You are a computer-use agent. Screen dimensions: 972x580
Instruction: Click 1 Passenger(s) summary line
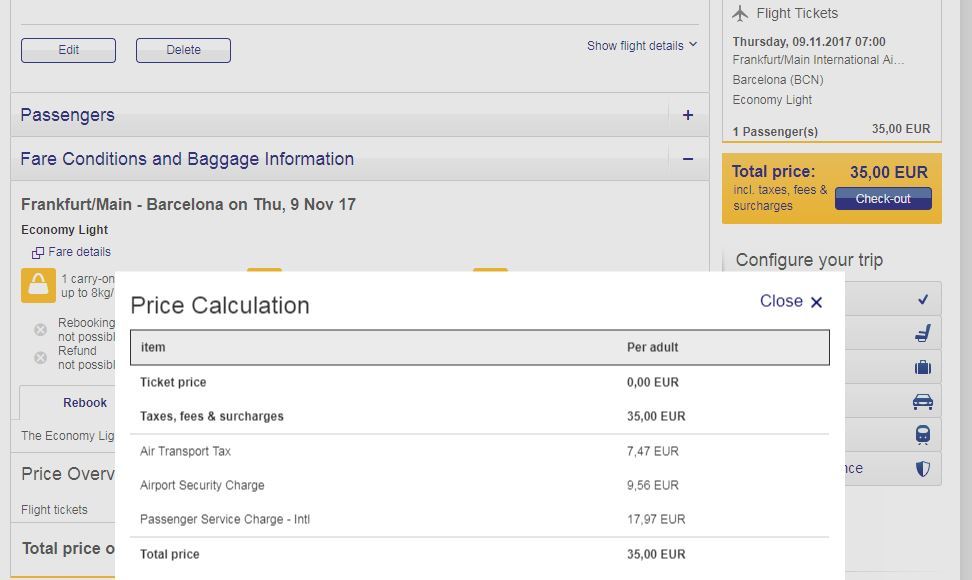pos(775,131)
